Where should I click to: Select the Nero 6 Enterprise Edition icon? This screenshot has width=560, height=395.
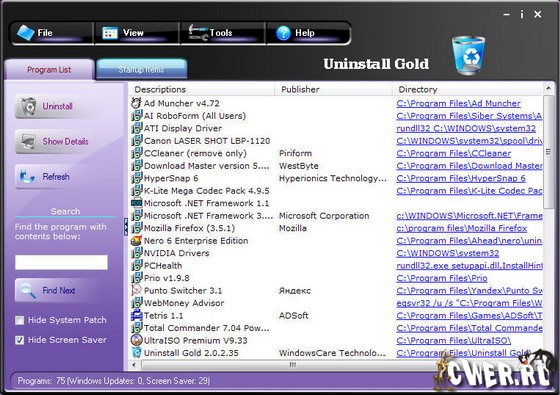136,241
